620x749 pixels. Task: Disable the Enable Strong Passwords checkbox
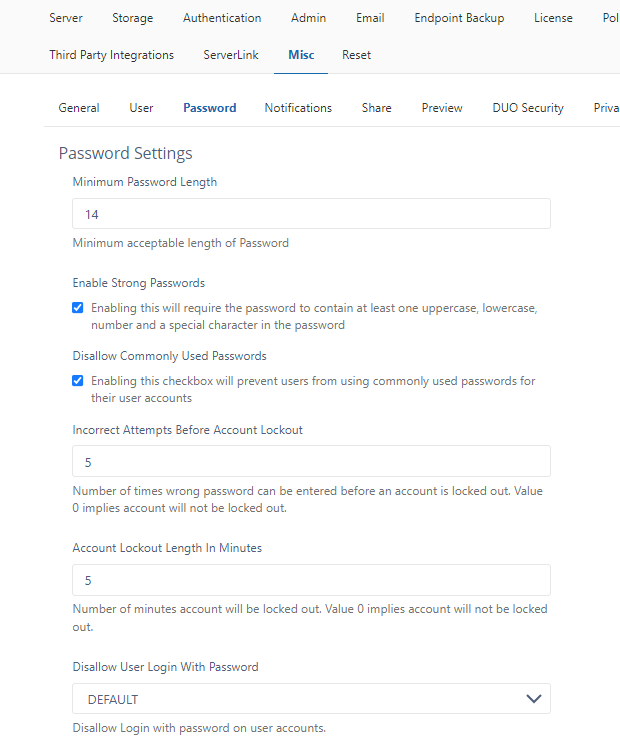[x=77, y=308]
